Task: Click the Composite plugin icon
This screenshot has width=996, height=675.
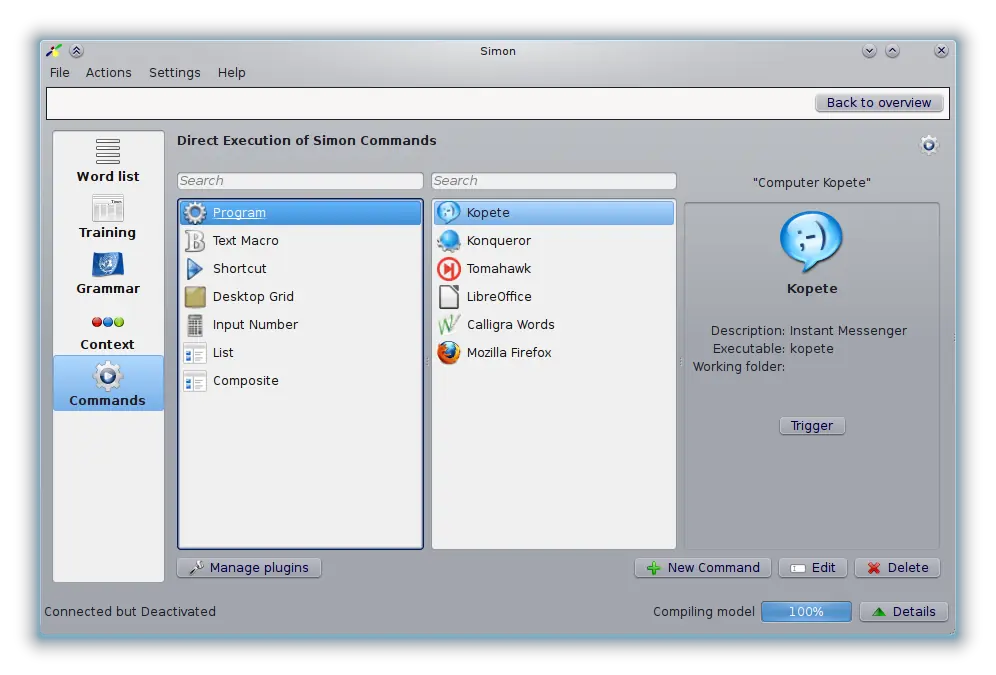Action: pyautogui.click(x=195, y=381)
